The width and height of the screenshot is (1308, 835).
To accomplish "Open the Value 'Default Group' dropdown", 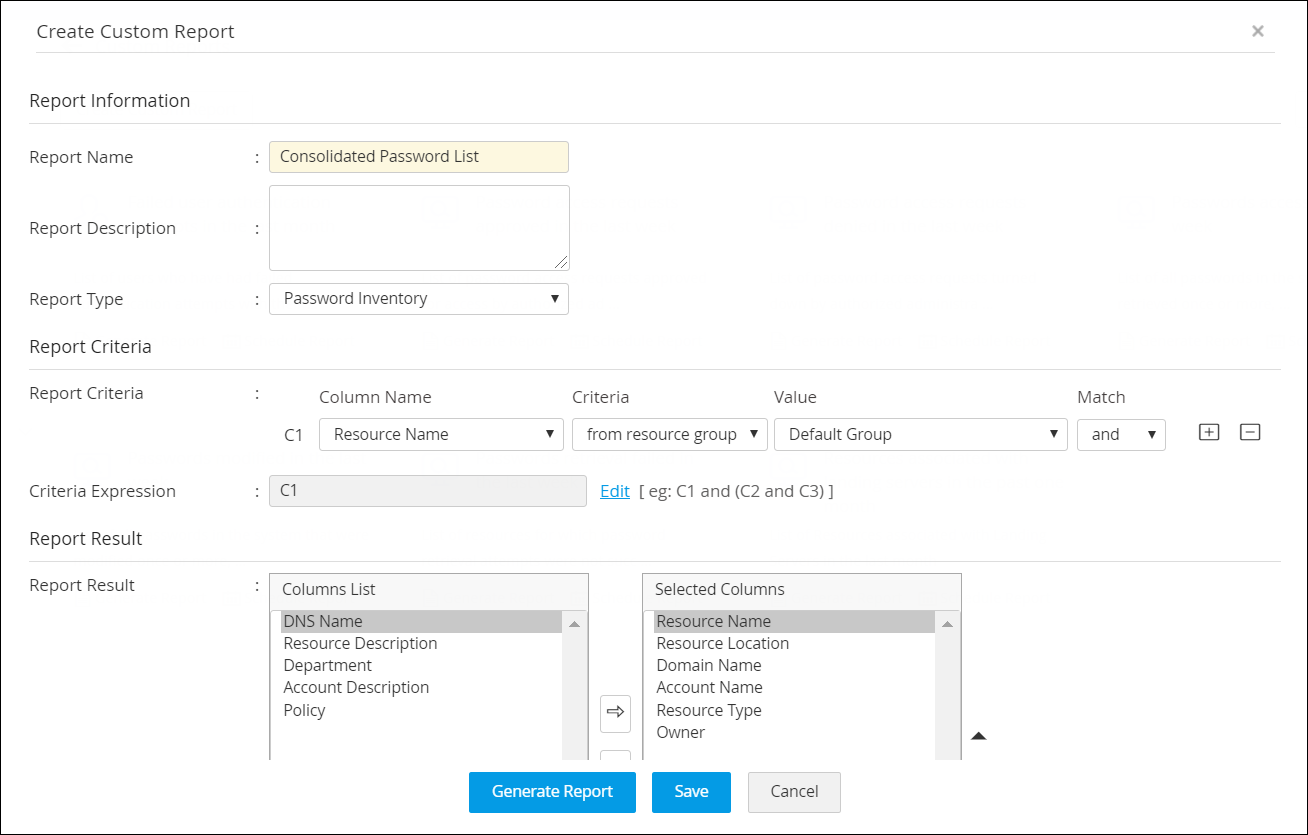I will tap(920, 435).
